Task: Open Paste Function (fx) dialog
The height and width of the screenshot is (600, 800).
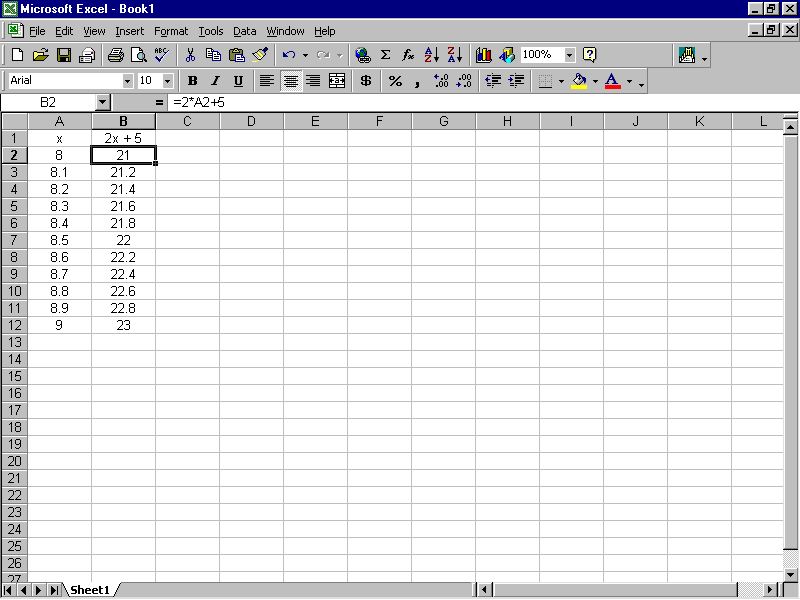Action: tap(408, 55)
